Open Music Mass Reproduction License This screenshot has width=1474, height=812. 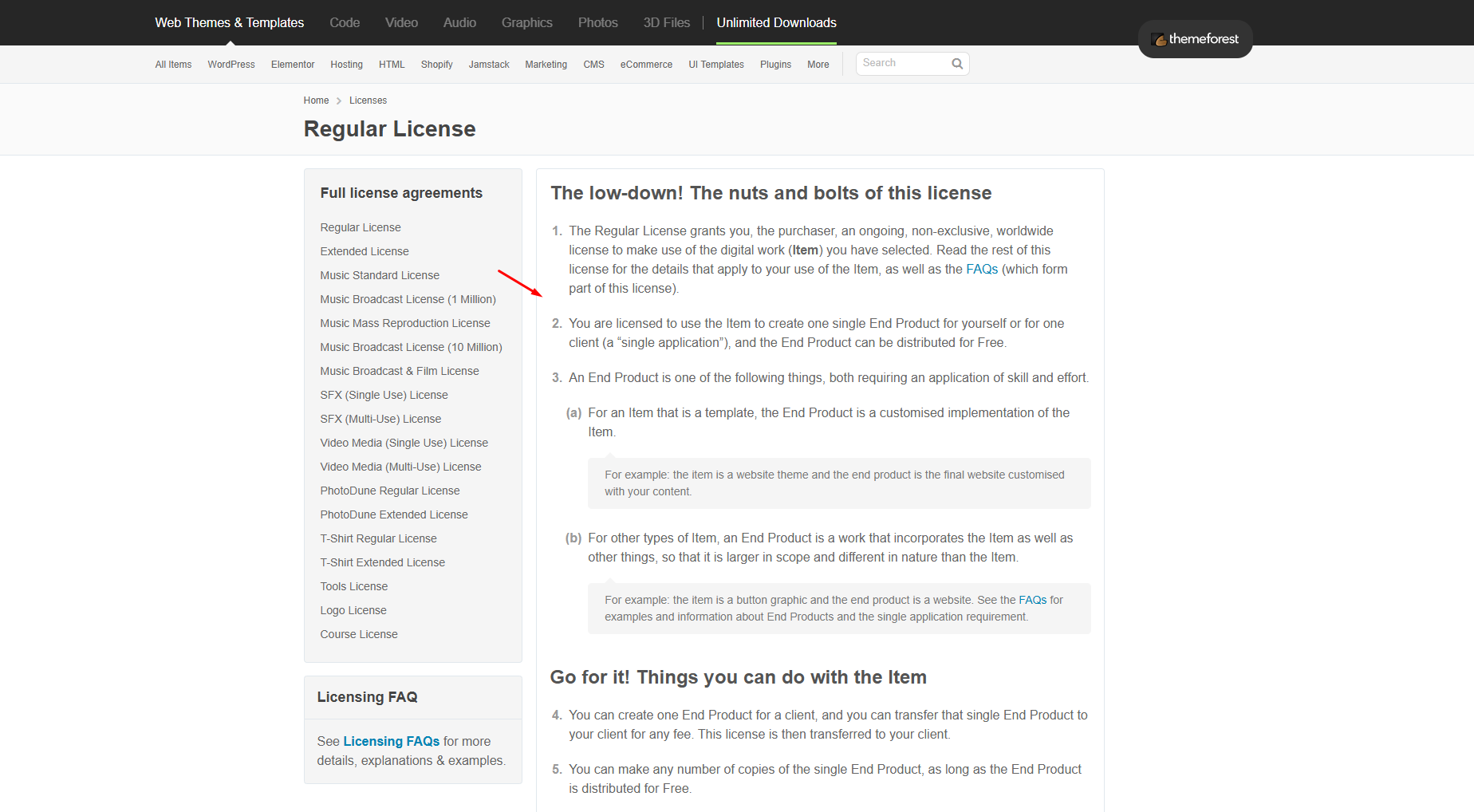click(x=405, y=323)
